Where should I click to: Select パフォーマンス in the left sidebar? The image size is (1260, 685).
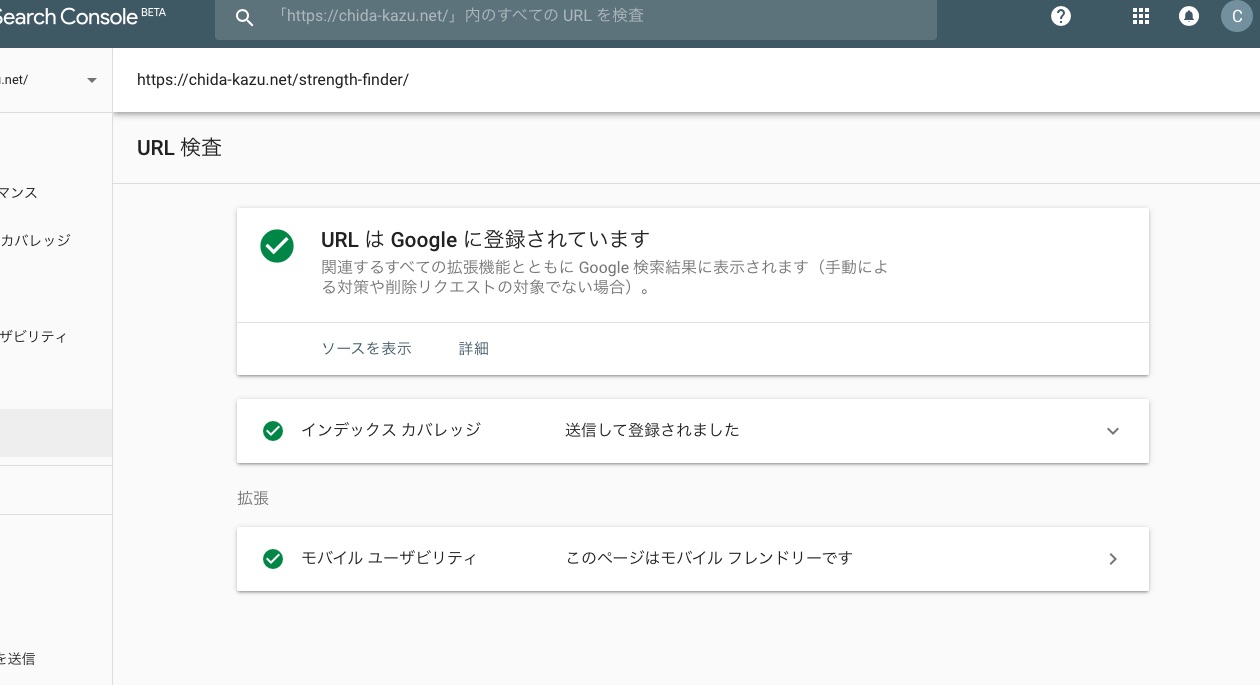20,193
